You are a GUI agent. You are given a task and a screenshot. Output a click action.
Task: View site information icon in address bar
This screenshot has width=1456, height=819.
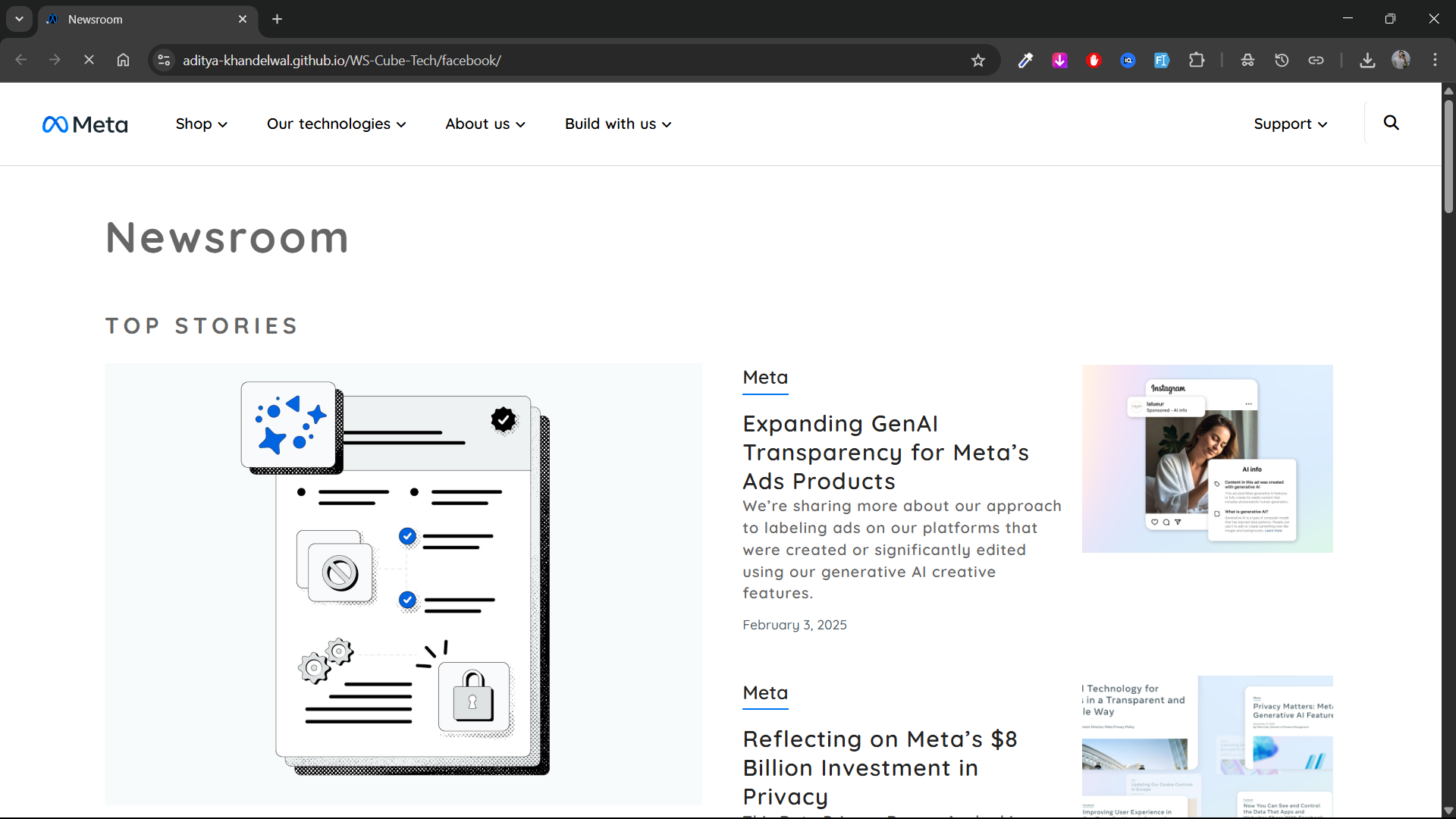pyautogui.click(x=164, y=61)
